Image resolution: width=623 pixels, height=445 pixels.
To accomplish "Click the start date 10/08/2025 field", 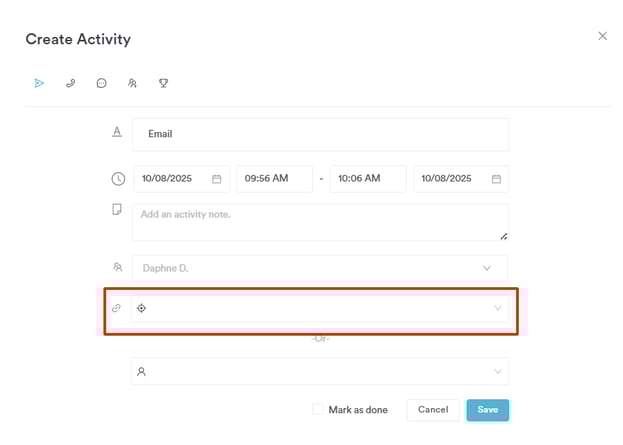I will (x=172, y=179).
